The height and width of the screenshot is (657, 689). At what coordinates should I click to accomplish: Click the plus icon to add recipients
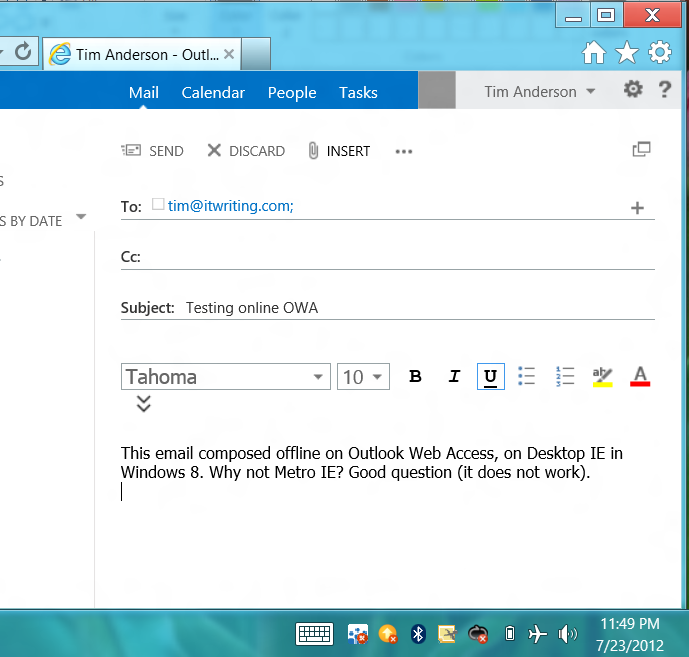click(637, 208)
